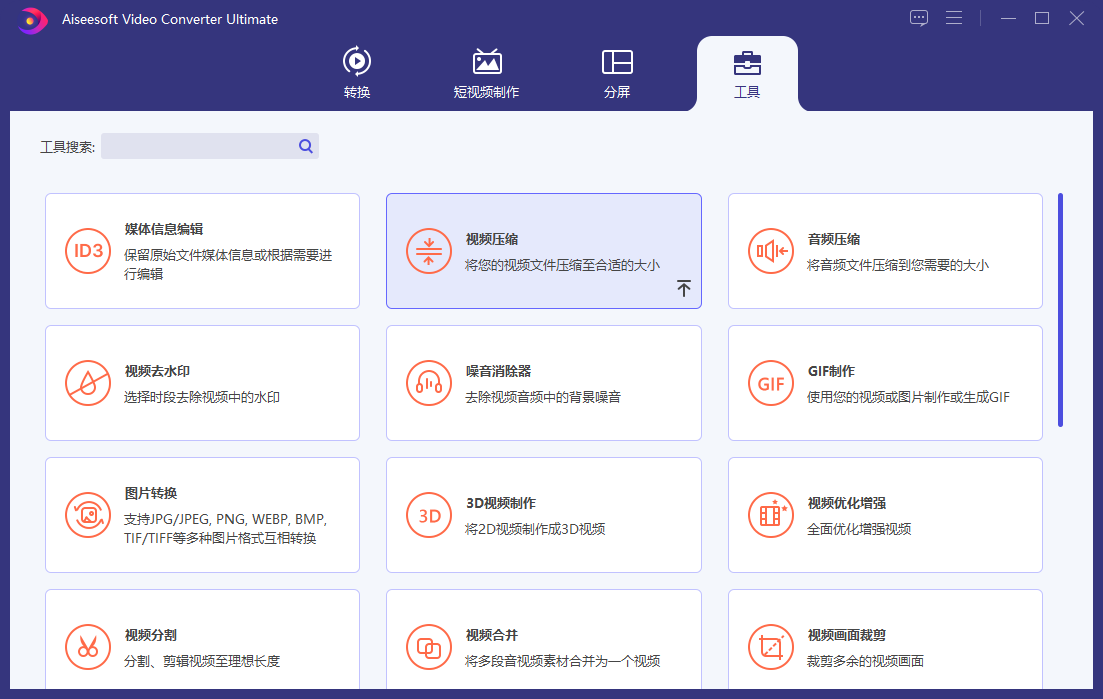
Task: Open the video cropper icon
Action: coord(771,647)
